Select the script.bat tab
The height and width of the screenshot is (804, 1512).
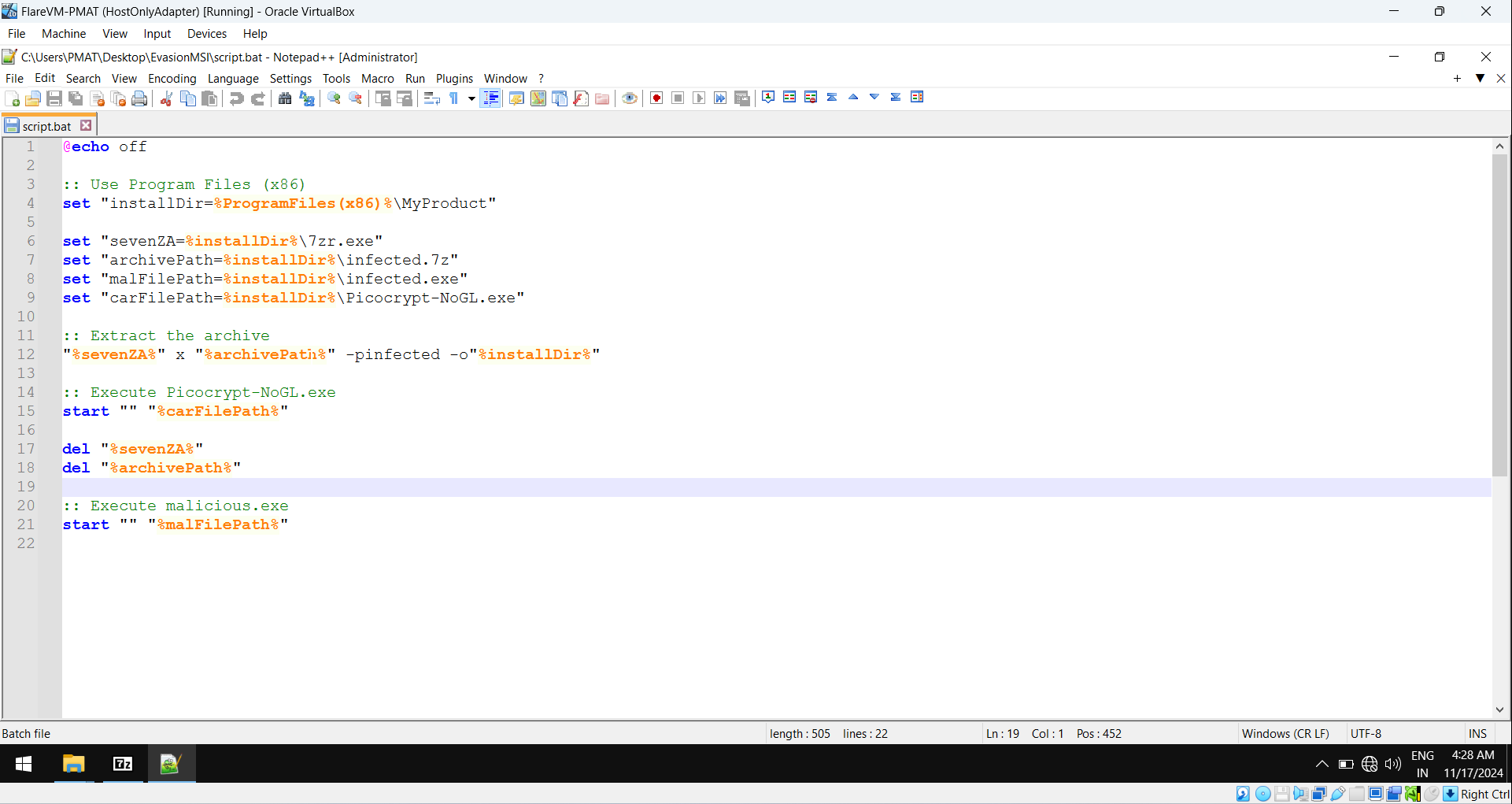click(46, 126)
